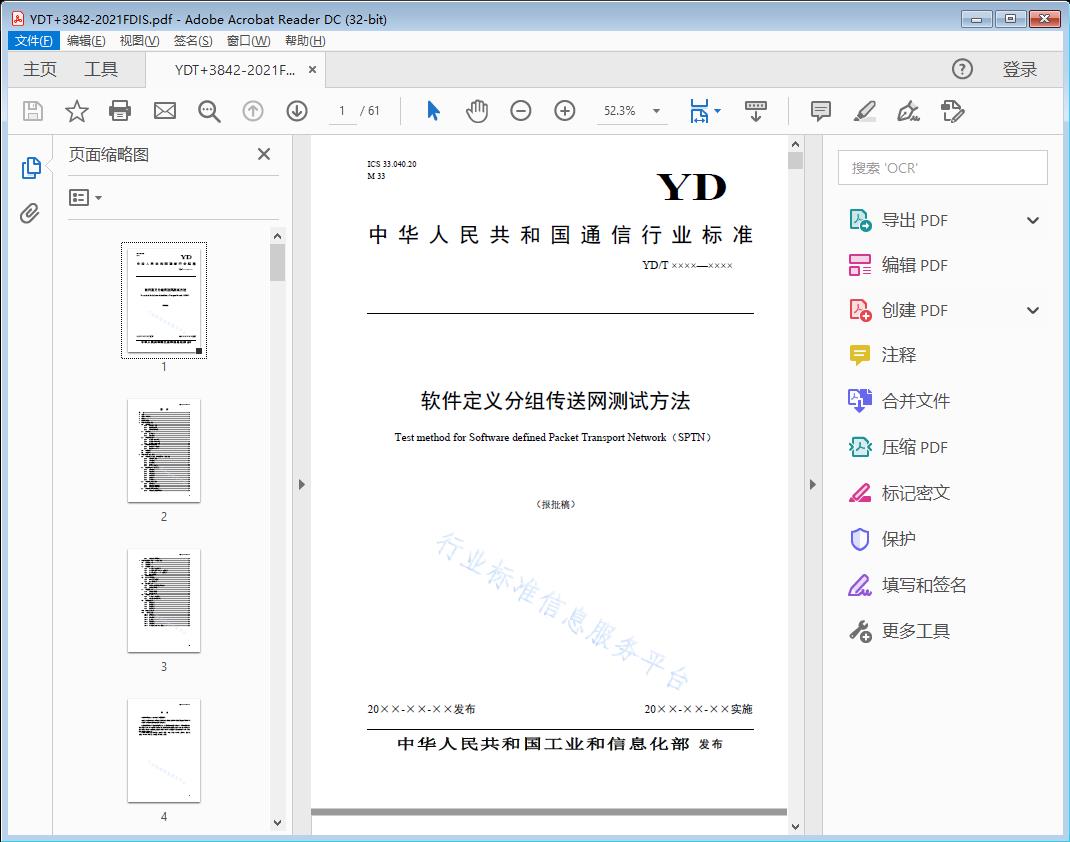Open the thumbnail panel options dropdown
The image size is (1070, 842).
pos(84,197)
